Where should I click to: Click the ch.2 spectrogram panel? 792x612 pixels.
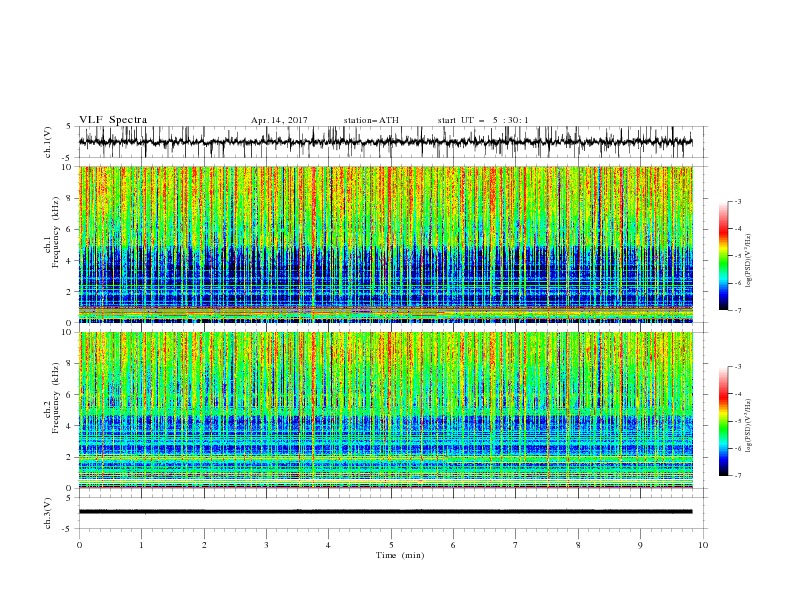click(386, 410)
